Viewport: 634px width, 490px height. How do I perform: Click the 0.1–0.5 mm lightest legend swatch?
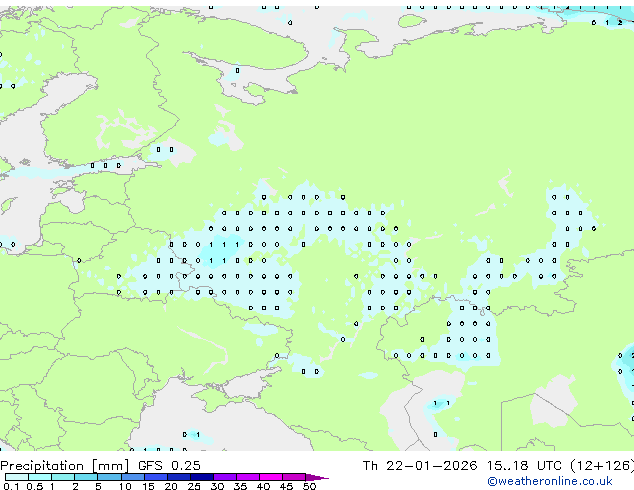(17, 477)
